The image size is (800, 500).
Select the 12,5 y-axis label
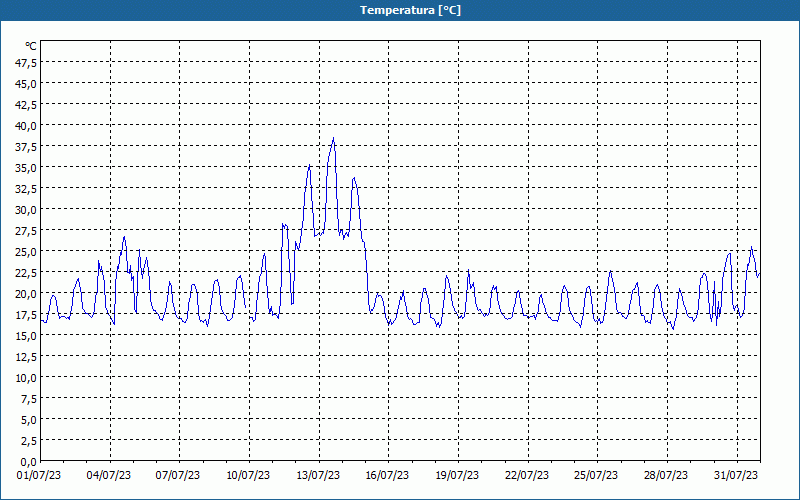pyautogui.click(x=27, y=357)
